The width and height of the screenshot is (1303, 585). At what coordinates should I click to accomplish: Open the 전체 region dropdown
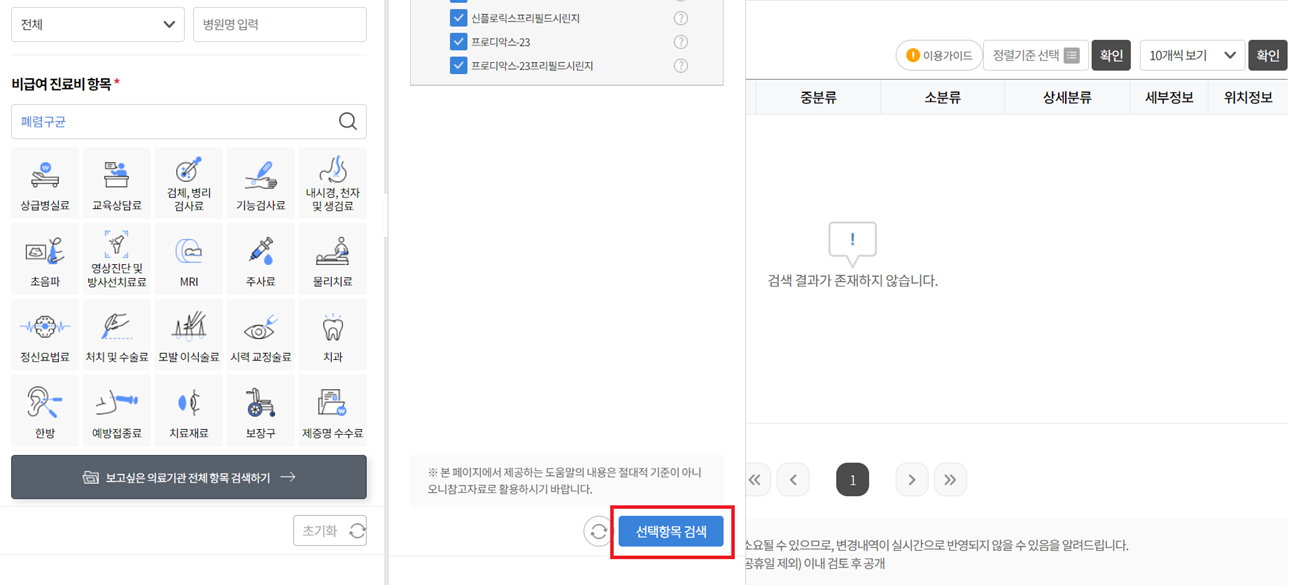97,23
